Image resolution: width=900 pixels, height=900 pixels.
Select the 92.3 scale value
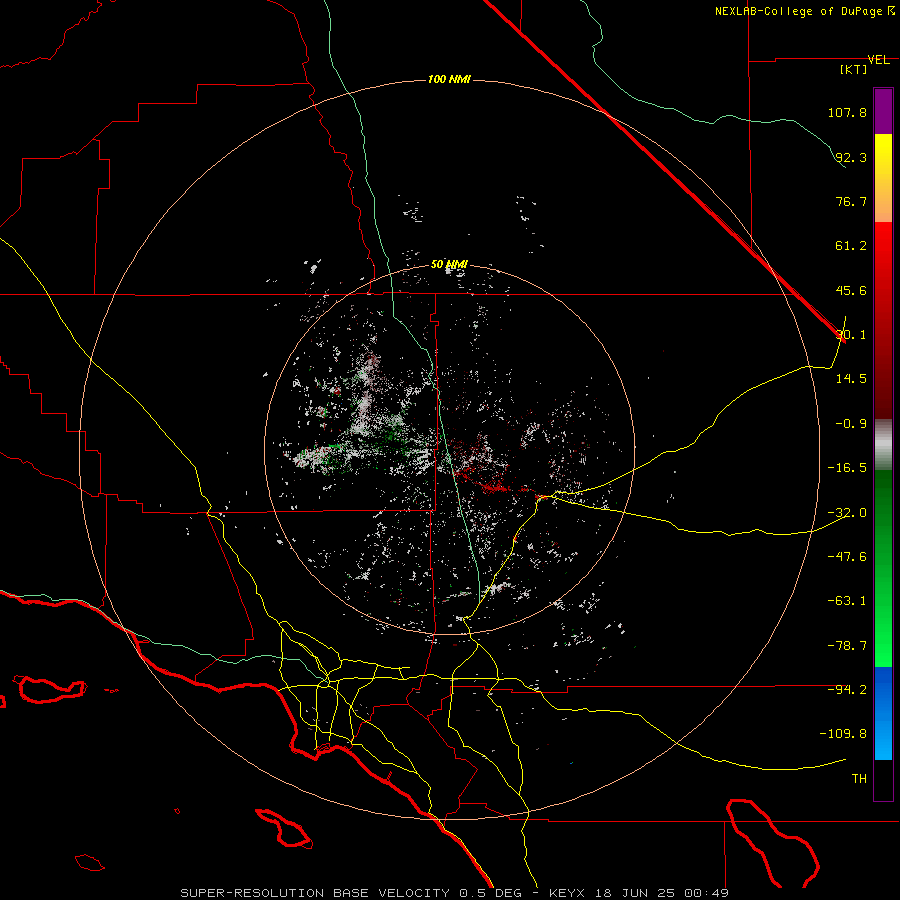851,157
